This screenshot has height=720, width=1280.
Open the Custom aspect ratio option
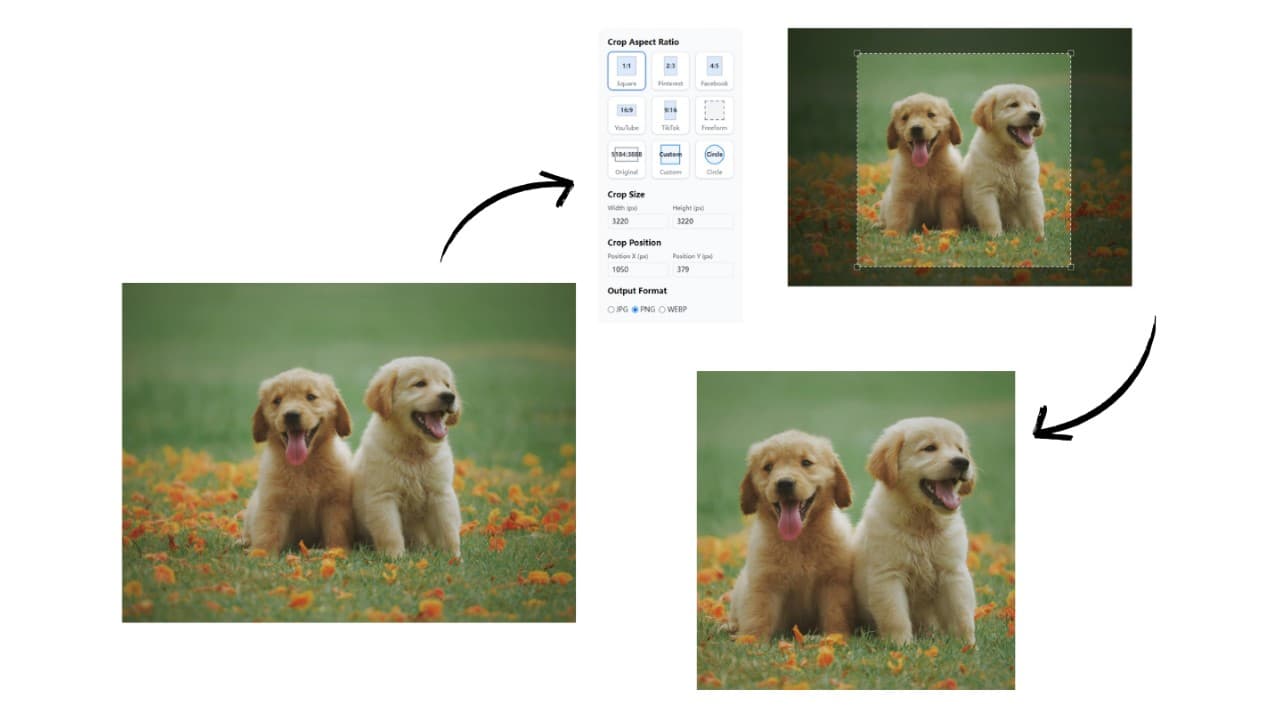(669, 157)
